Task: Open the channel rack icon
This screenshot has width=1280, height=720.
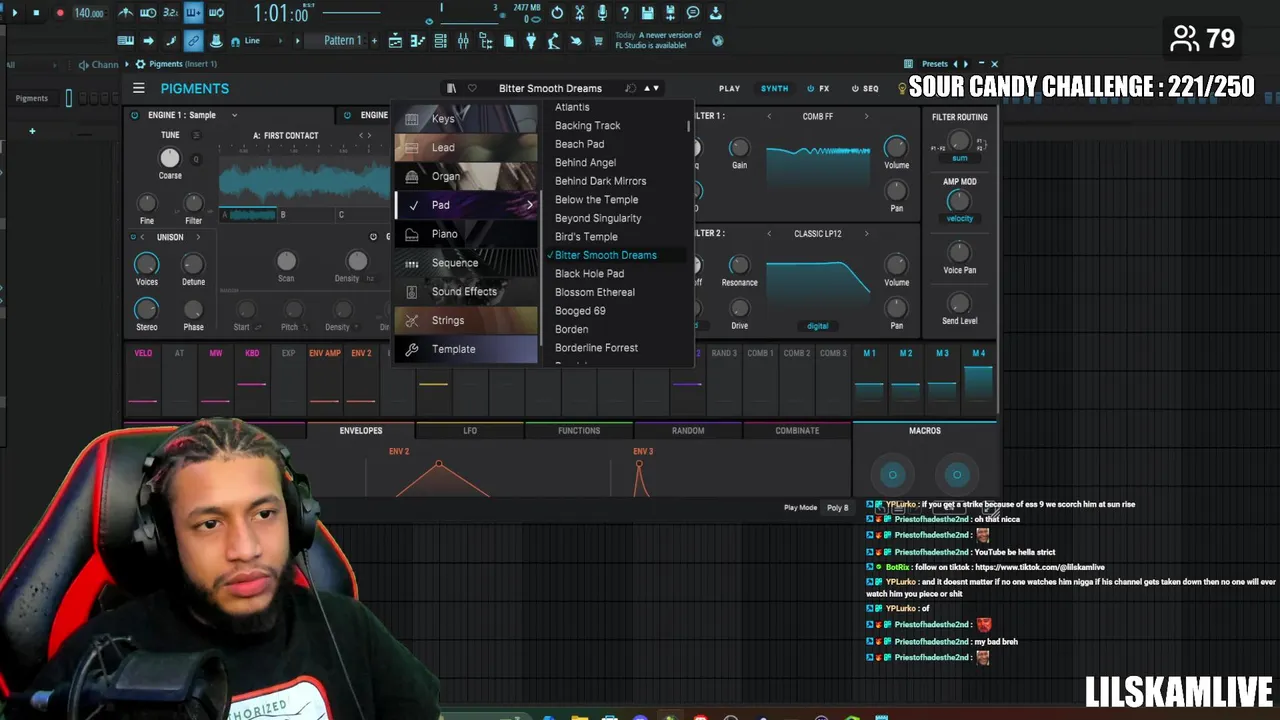Action: pos(440,41)
